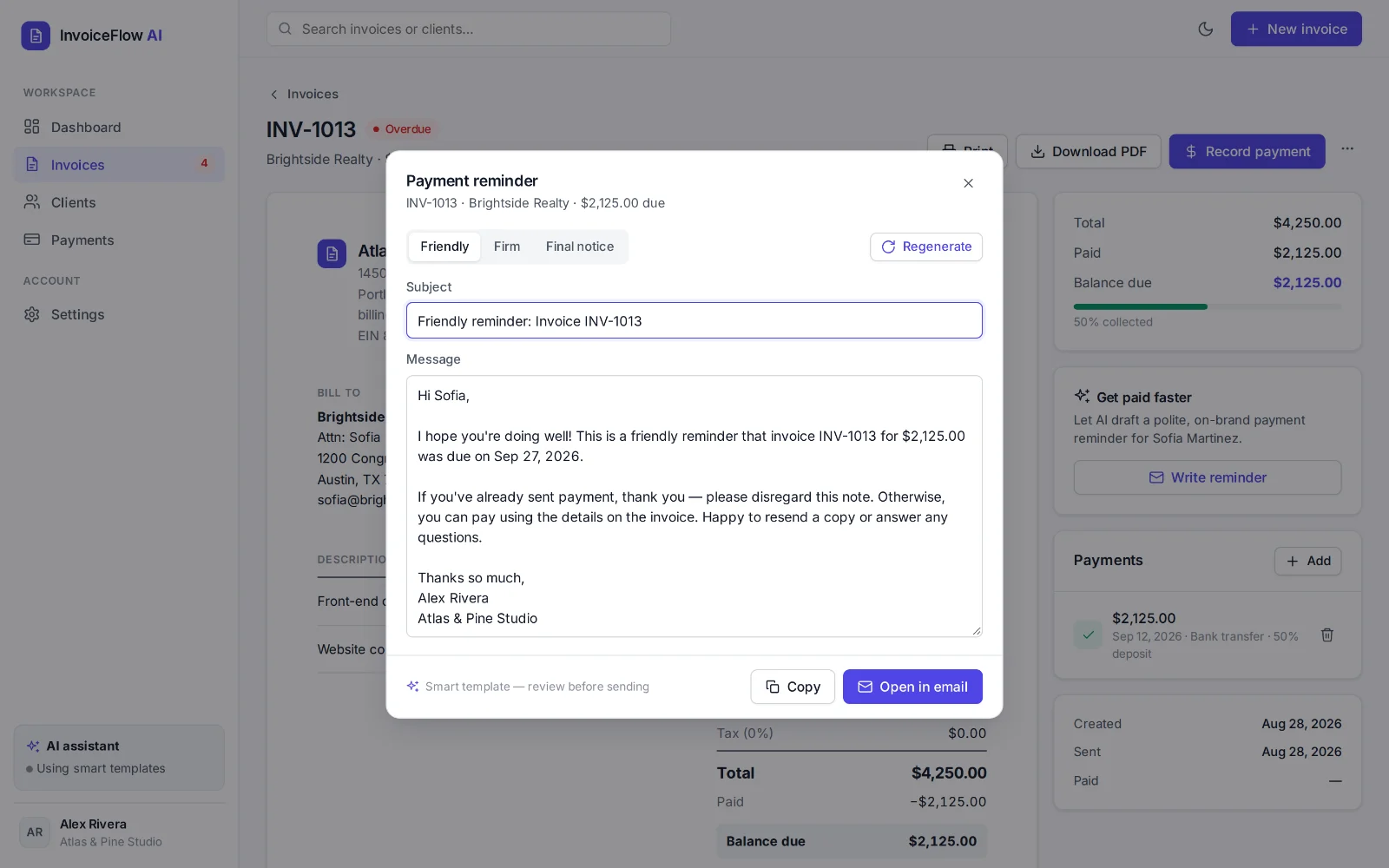This screenshot has width=1389, height=868.
Task: Open the more options ellipsis menu
Action: pos(1347,149)
